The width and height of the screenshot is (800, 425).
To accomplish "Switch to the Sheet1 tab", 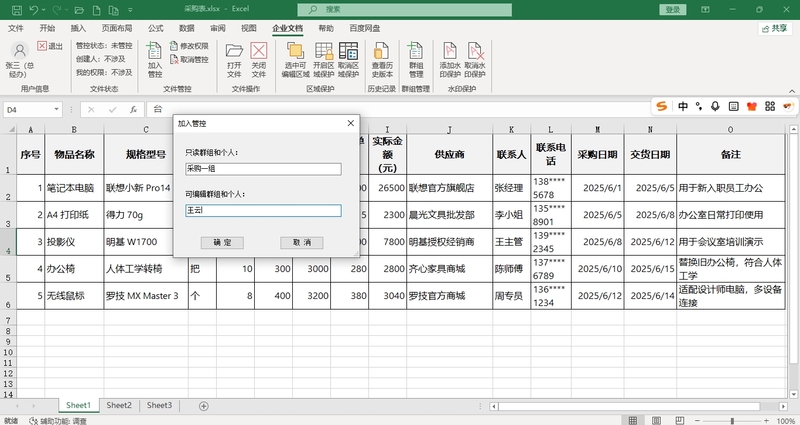I will point(78,405).
